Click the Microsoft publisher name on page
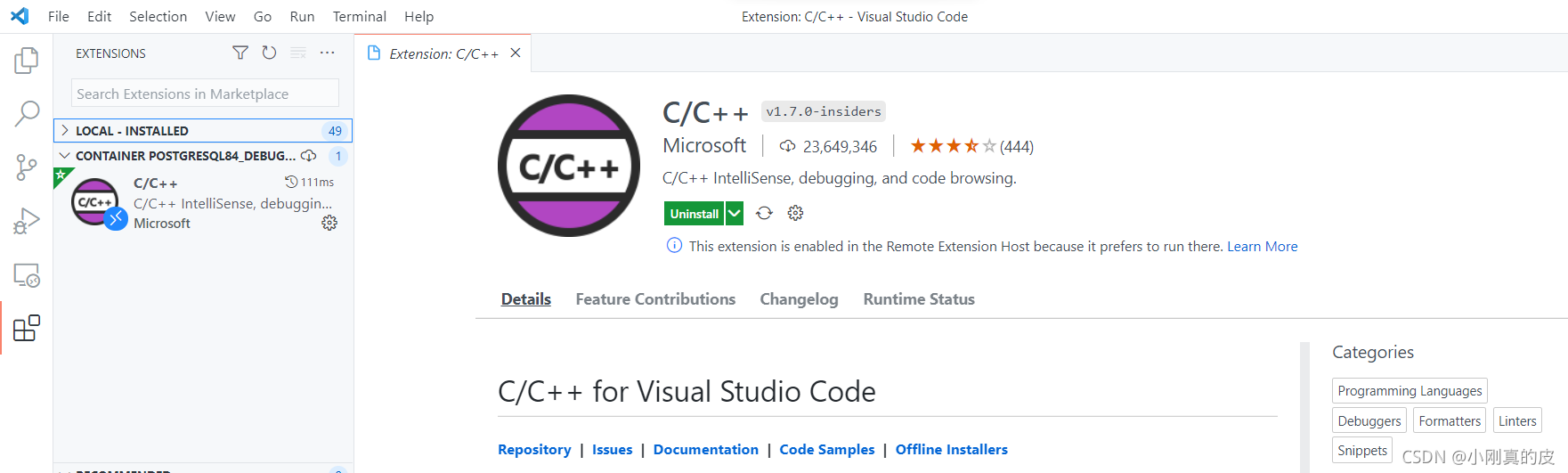This screenshot has height=473, width=1568. [704, 145]
